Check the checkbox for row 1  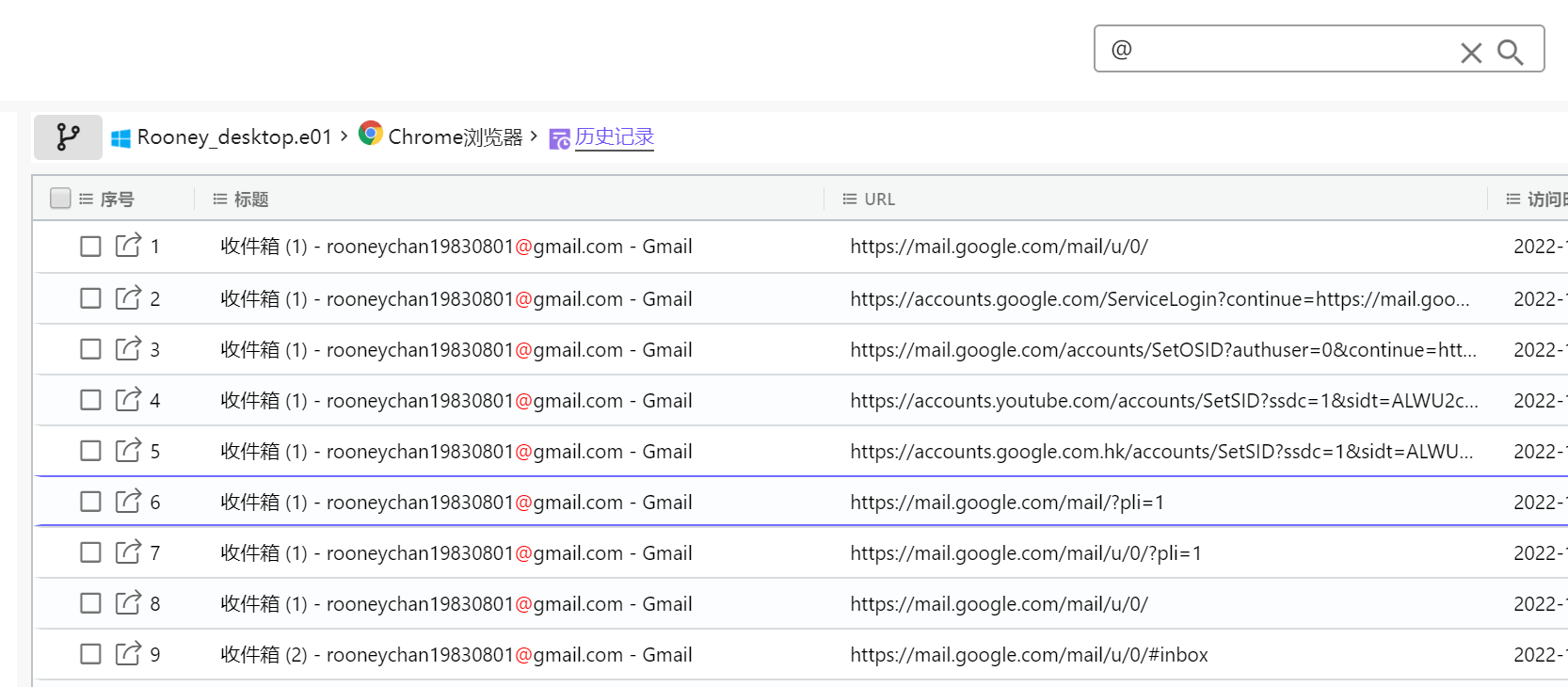pos(90,247)
